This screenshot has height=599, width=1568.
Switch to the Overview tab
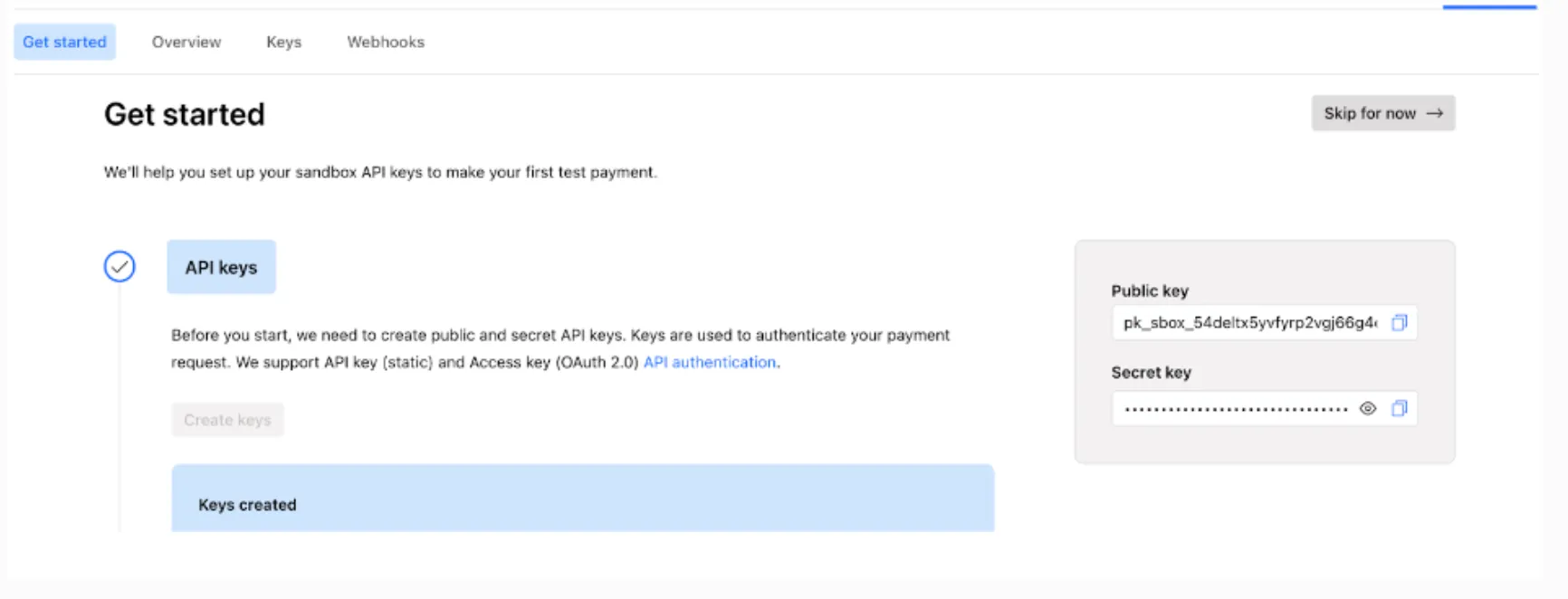pos(186,42)
